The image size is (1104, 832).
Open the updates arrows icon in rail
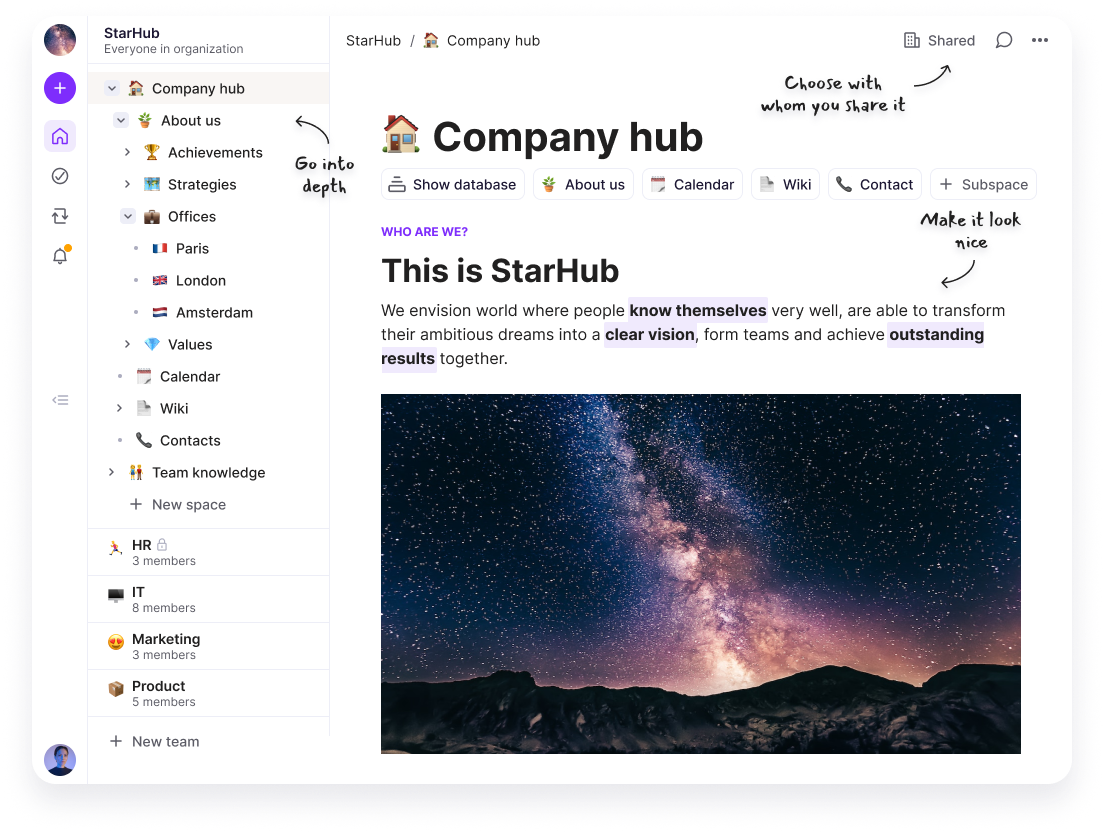click(x=60, y=215)
